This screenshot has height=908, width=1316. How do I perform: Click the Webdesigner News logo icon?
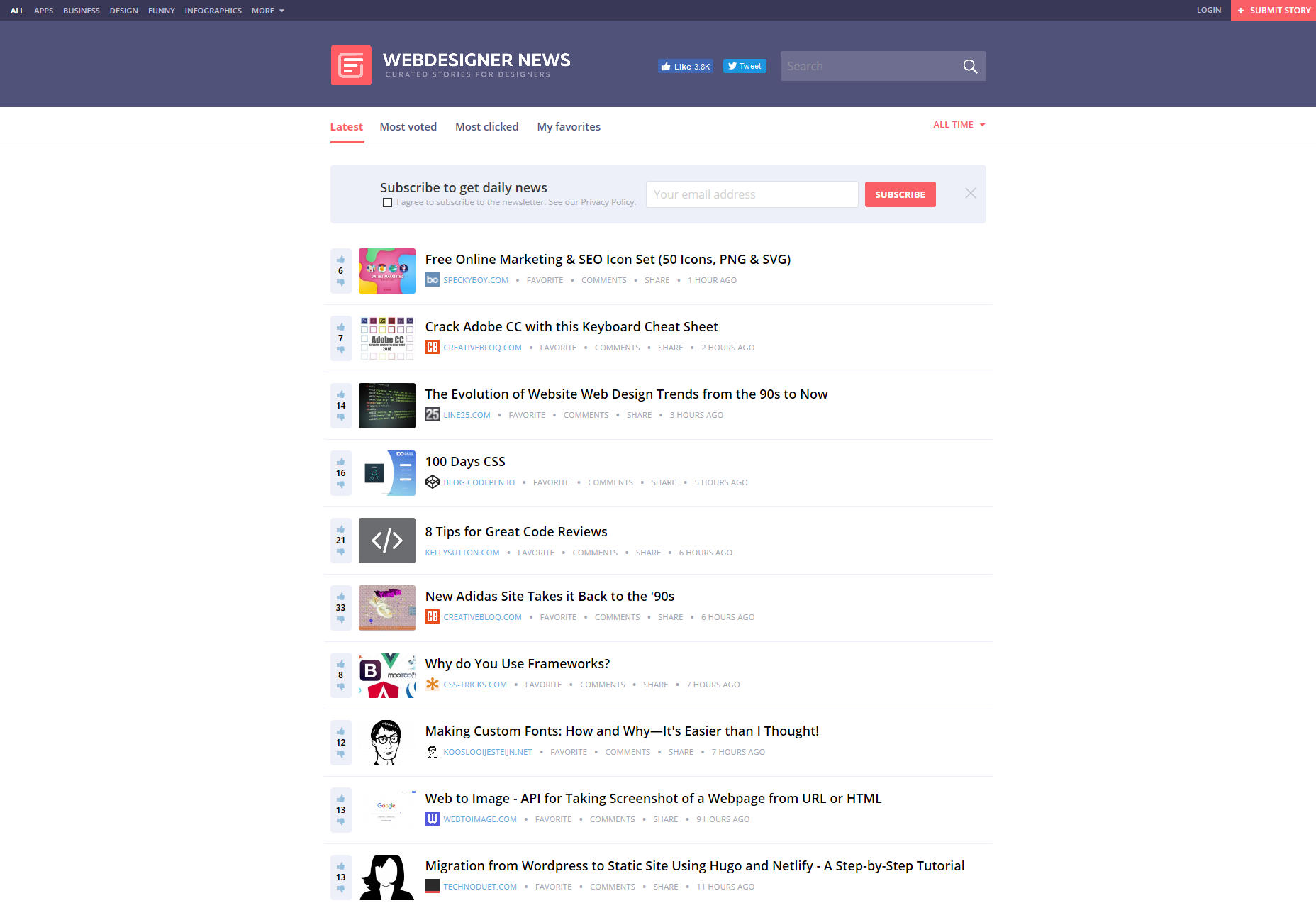(x=351, y=65)
